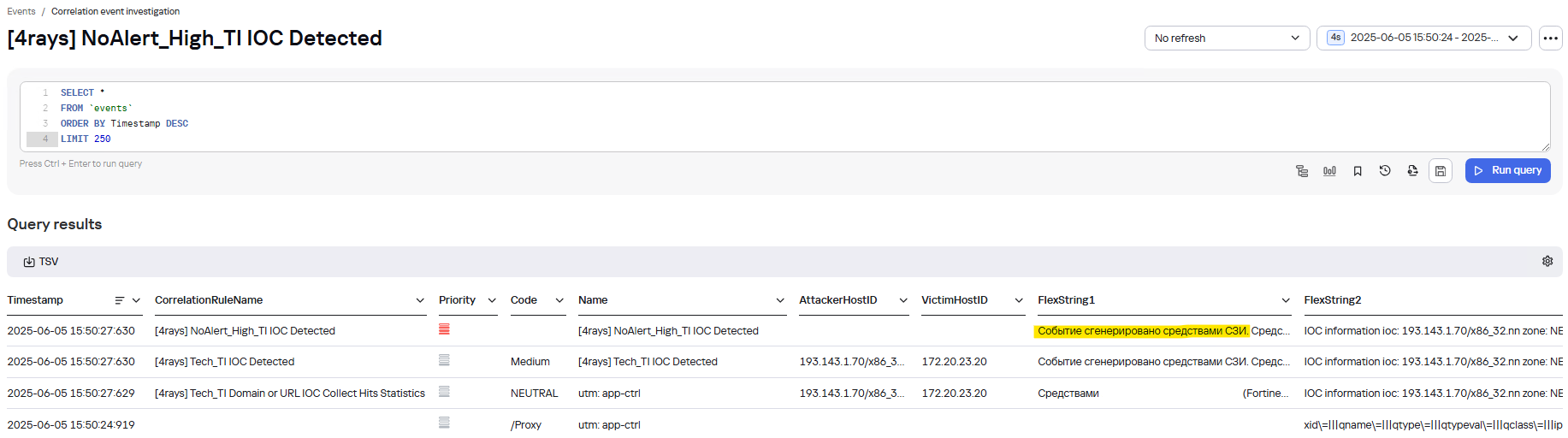Click the Timestamp sort order icon
The height and width of the screenshot is (438, 1568).
(120, 300)
